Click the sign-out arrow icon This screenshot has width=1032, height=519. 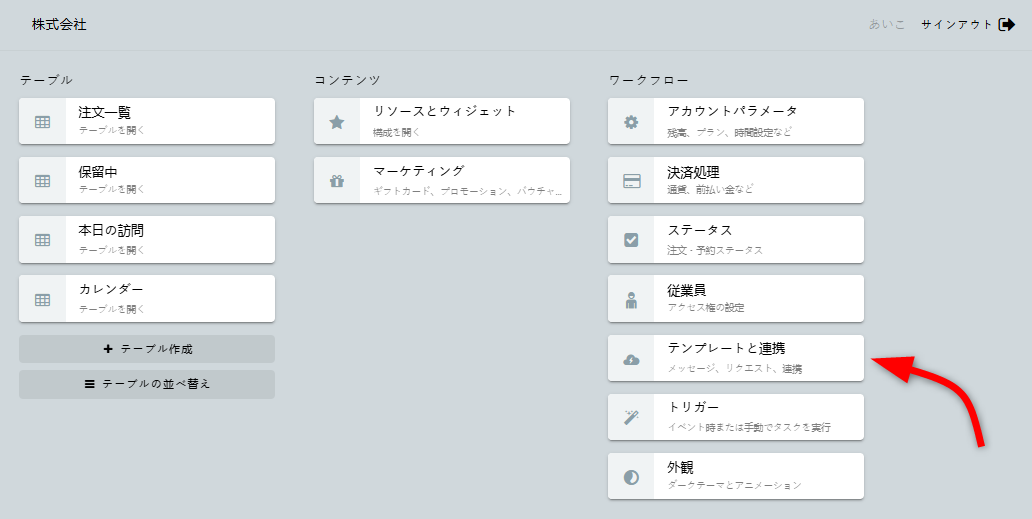point(1007,24)
